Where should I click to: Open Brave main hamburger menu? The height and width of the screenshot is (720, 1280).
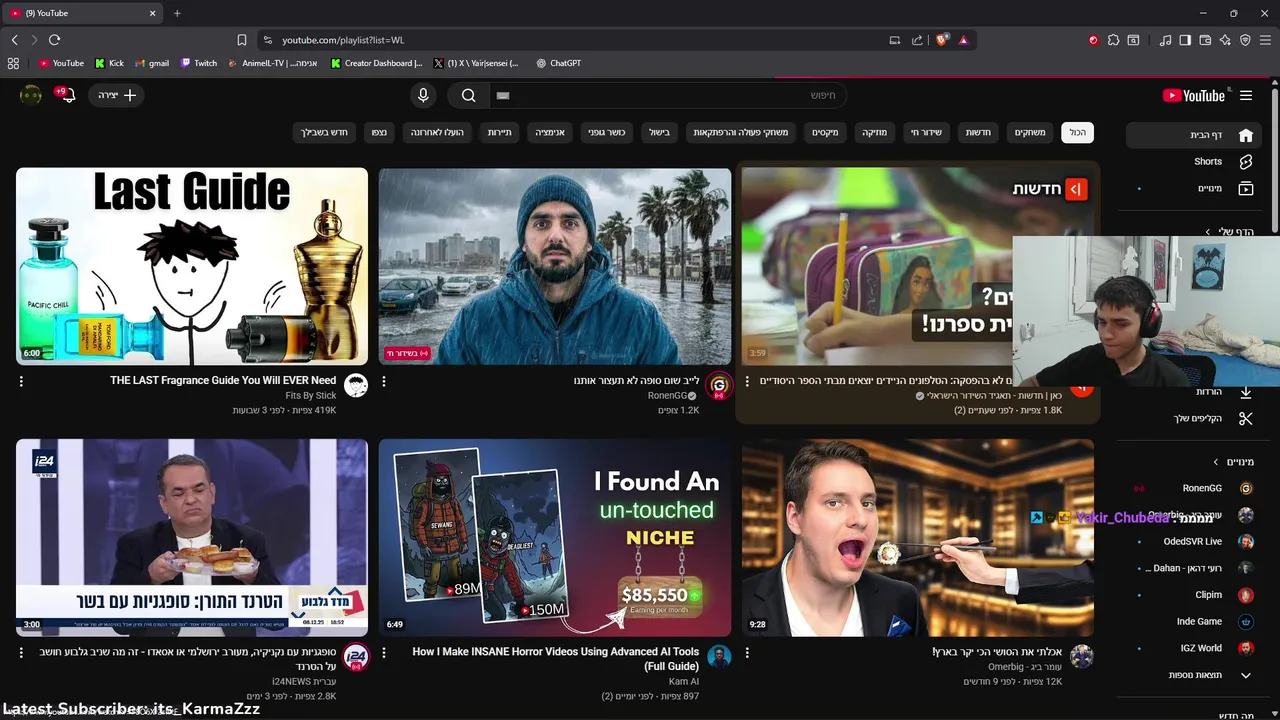click(1265, 40)
